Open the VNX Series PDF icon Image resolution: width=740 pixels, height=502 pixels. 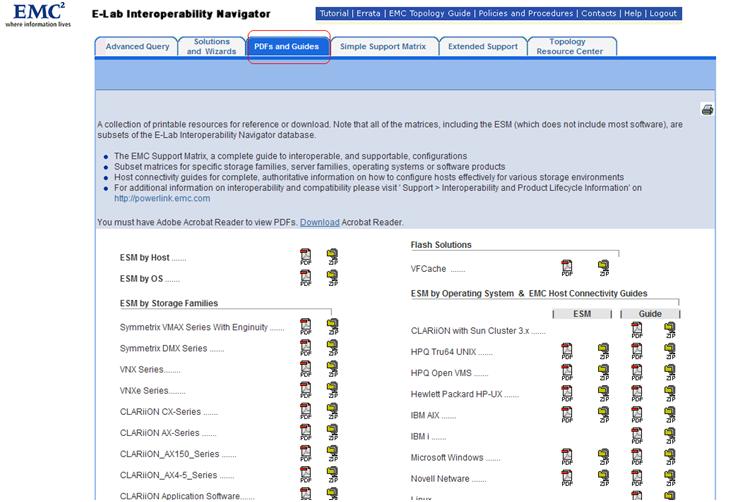click(x=306, y=369)
